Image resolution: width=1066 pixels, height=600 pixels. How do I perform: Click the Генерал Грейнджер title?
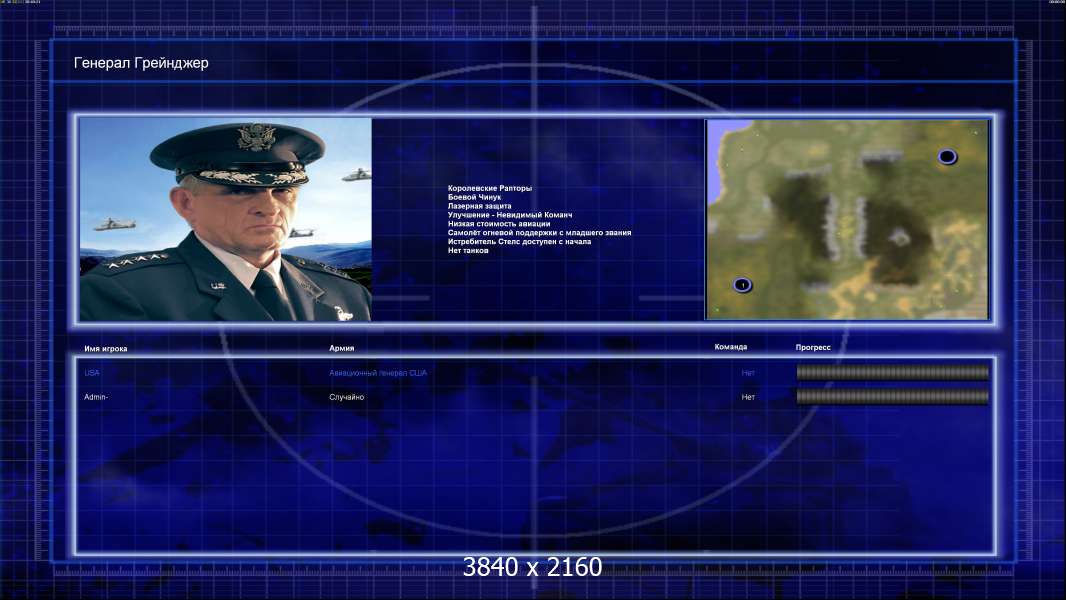click(141, 63)
